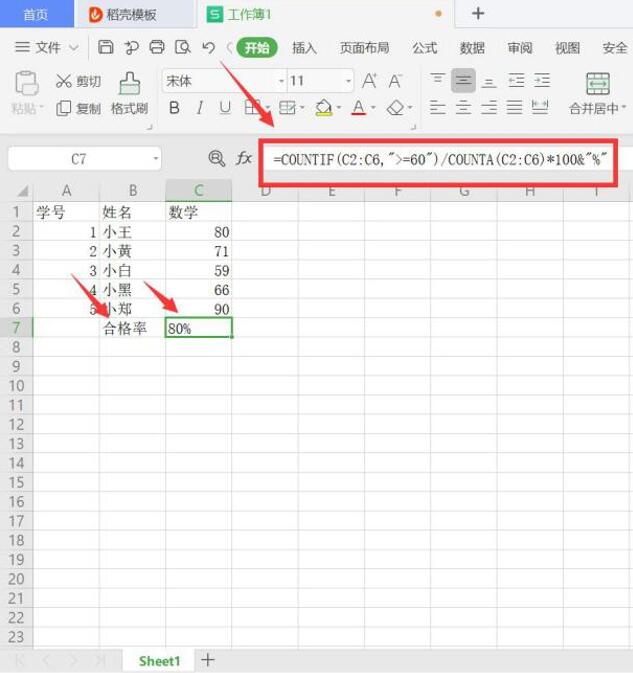
Task: Open the 插入 ribbon tab
Action: click(x=304, y=48)
